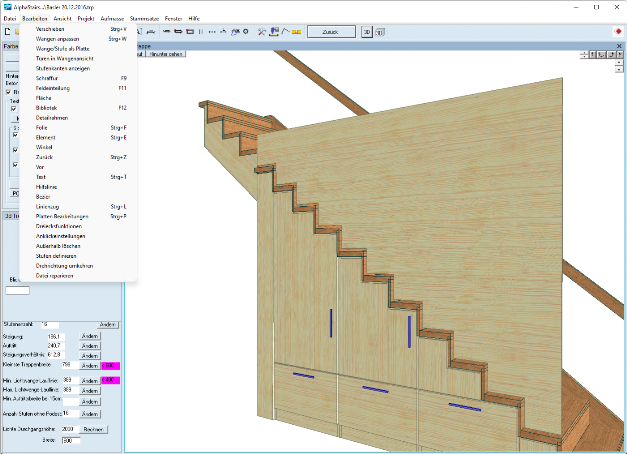Toggle the 3D button in the toolbar
This screenshot has width=627, height=454.
point(367,32)
